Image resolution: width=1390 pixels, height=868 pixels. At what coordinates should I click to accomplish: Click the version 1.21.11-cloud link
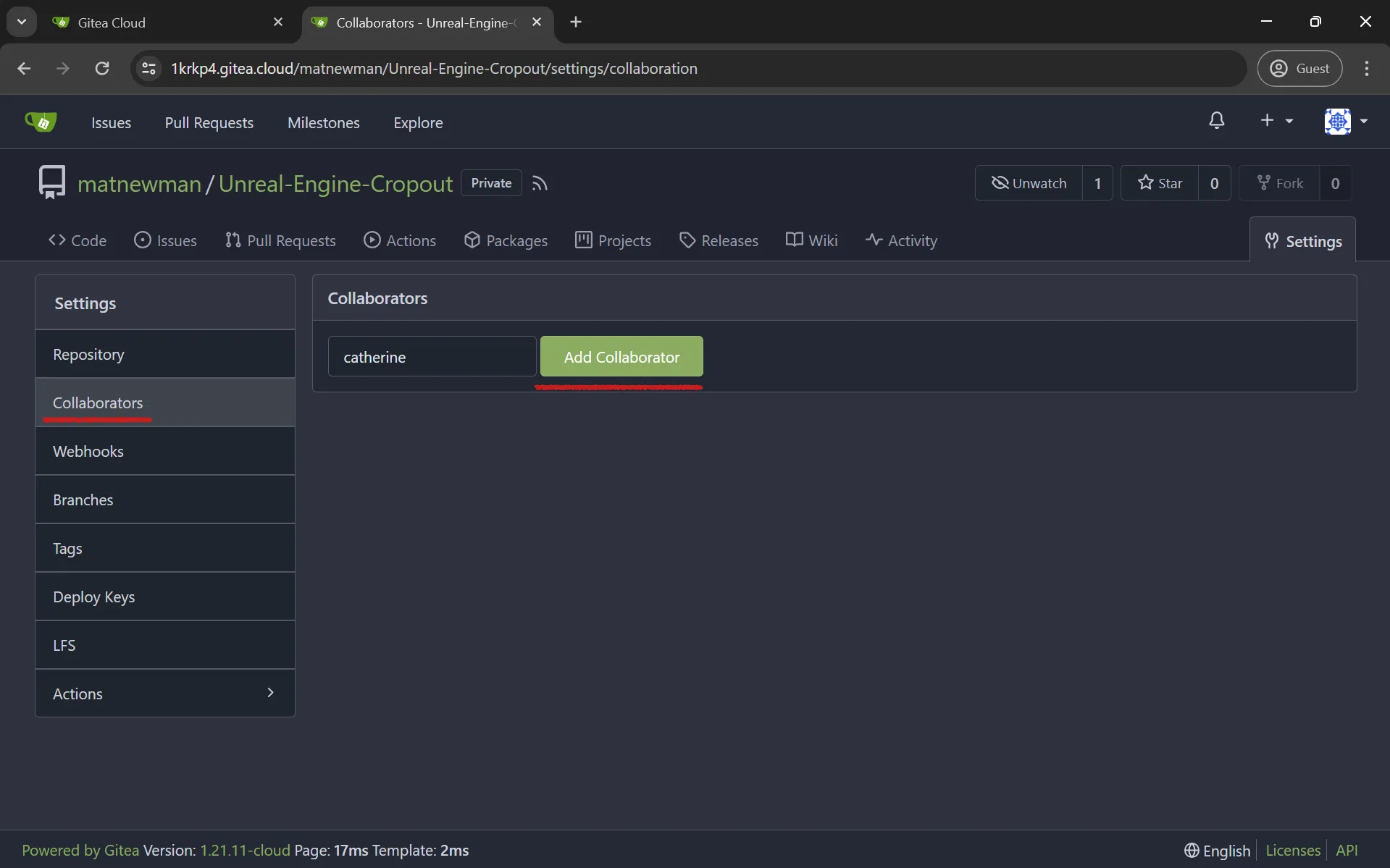click(245, 851)
